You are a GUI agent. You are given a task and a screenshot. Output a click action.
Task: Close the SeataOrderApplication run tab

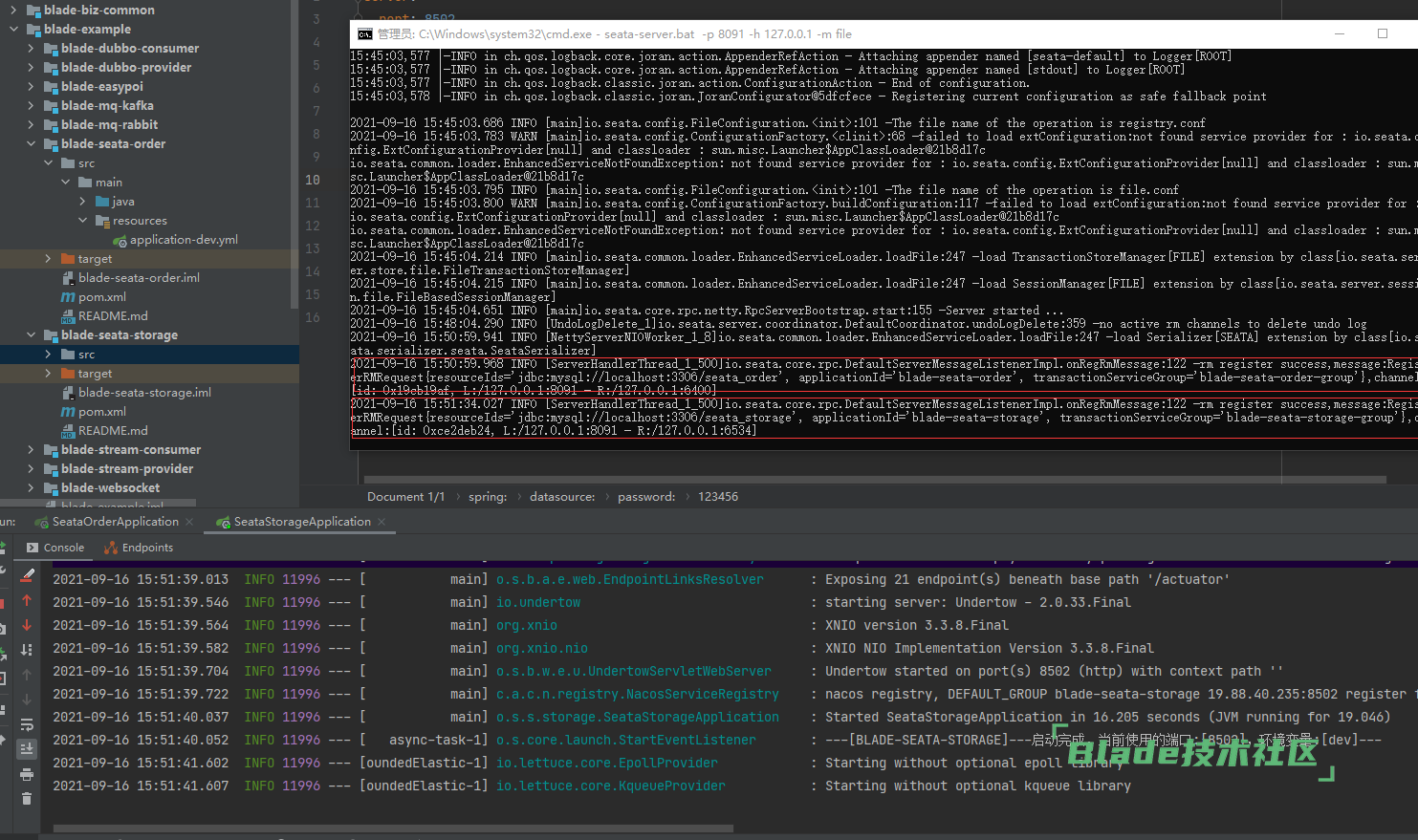[x=189, y=522]
